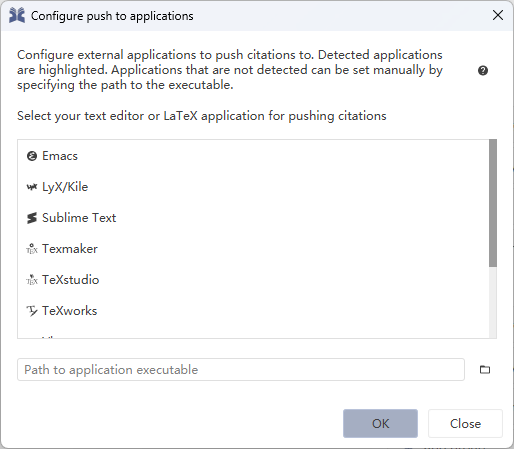Image resolution: width=514 pixels, height=449 pixels.
Task: Click the TeXworks logo icon
Action: pos(32,311)
